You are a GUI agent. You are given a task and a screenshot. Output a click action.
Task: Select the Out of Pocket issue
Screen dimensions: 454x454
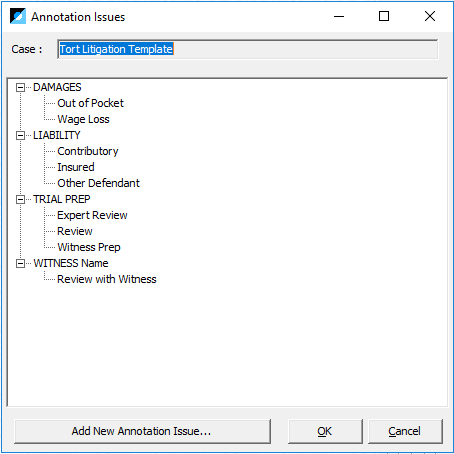(x=90, y=103)
